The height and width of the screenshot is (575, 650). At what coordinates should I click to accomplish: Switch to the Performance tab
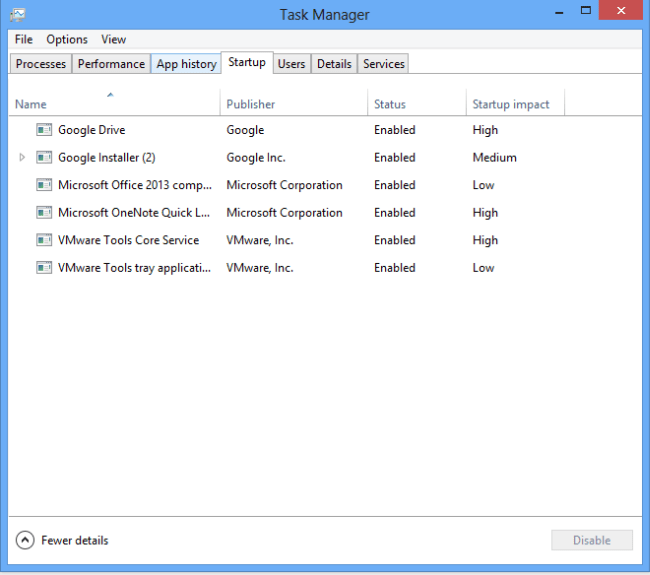[111, 64]
